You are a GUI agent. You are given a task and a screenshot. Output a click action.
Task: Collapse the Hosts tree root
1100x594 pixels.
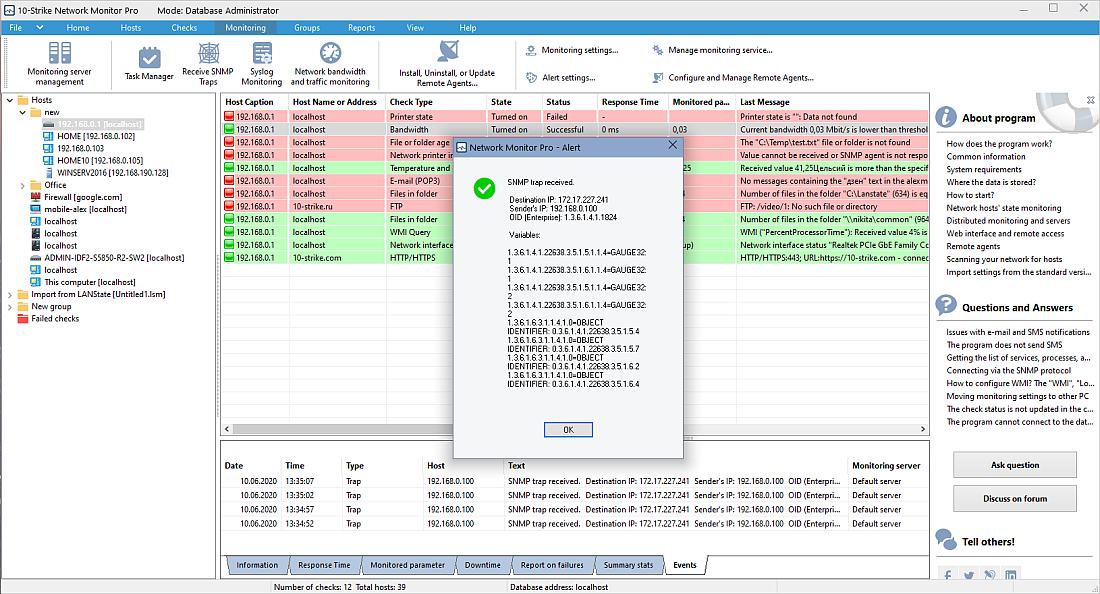(8, 100)
